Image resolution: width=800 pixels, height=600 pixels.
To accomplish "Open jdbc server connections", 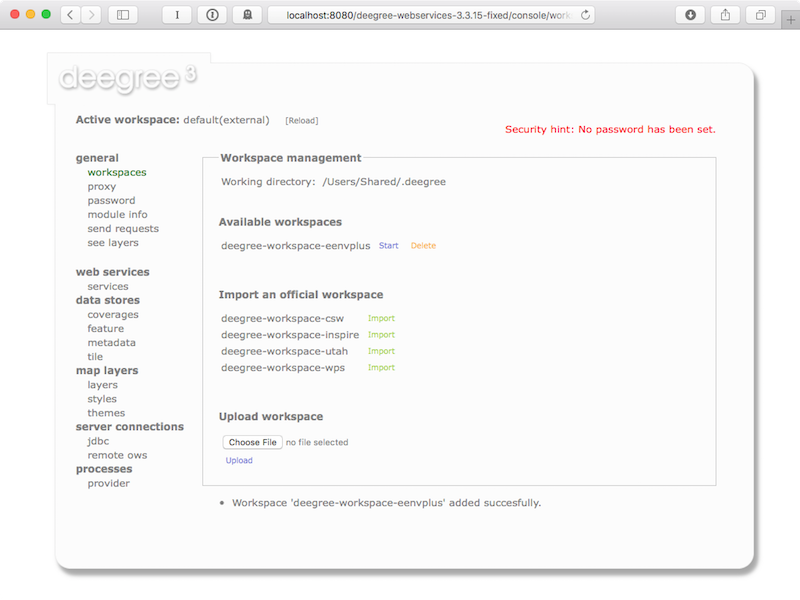I will tap(98, 441).
